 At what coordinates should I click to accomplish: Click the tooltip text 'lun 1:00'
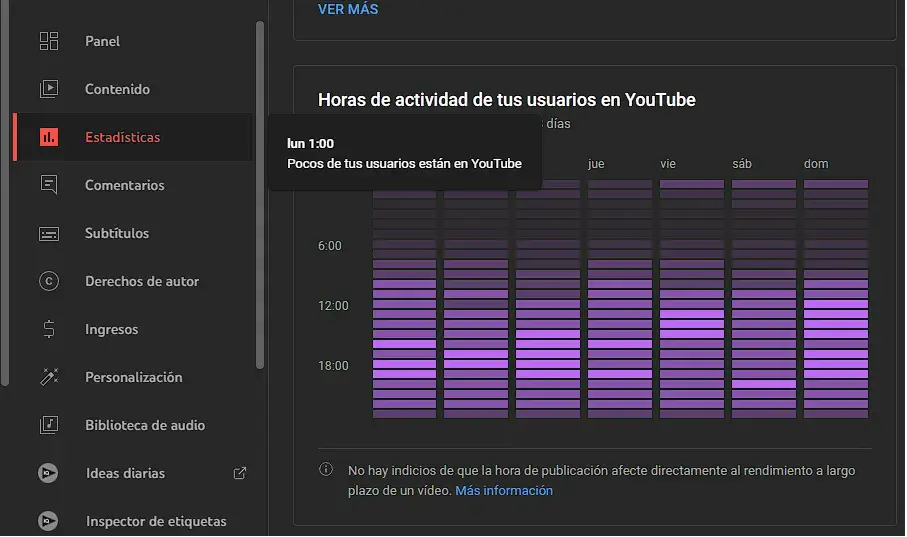click(x=311, y=144)
